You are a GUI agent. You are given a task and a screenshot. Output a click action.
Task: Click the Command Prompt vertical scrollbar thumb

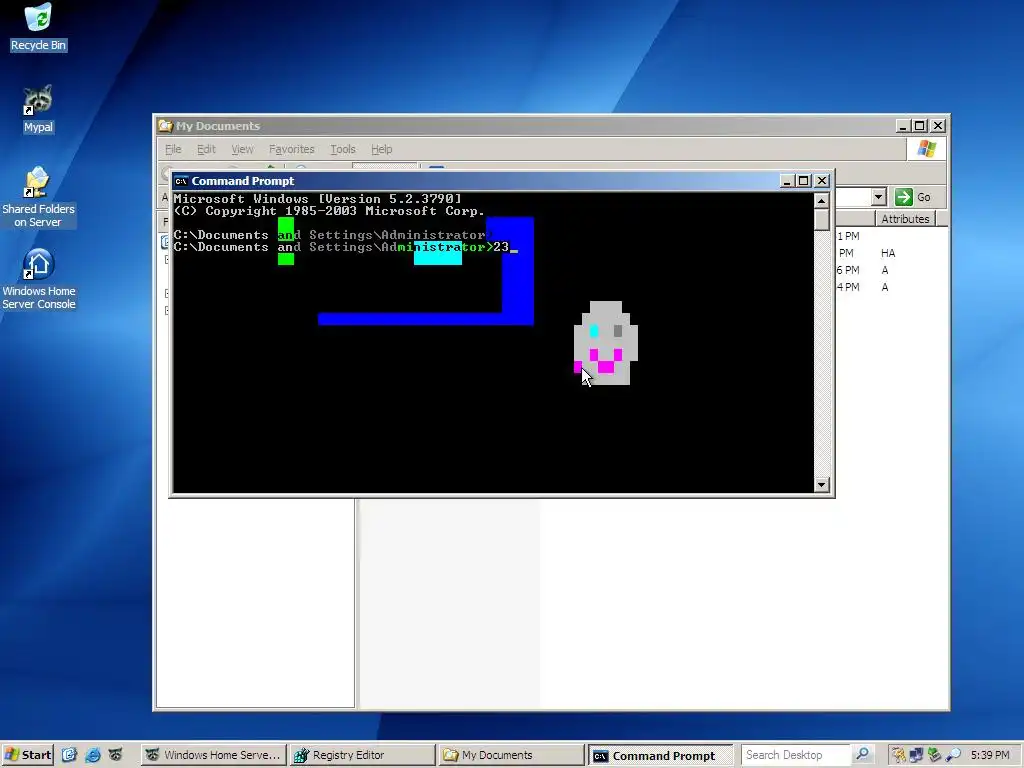(x=822, y=219)
